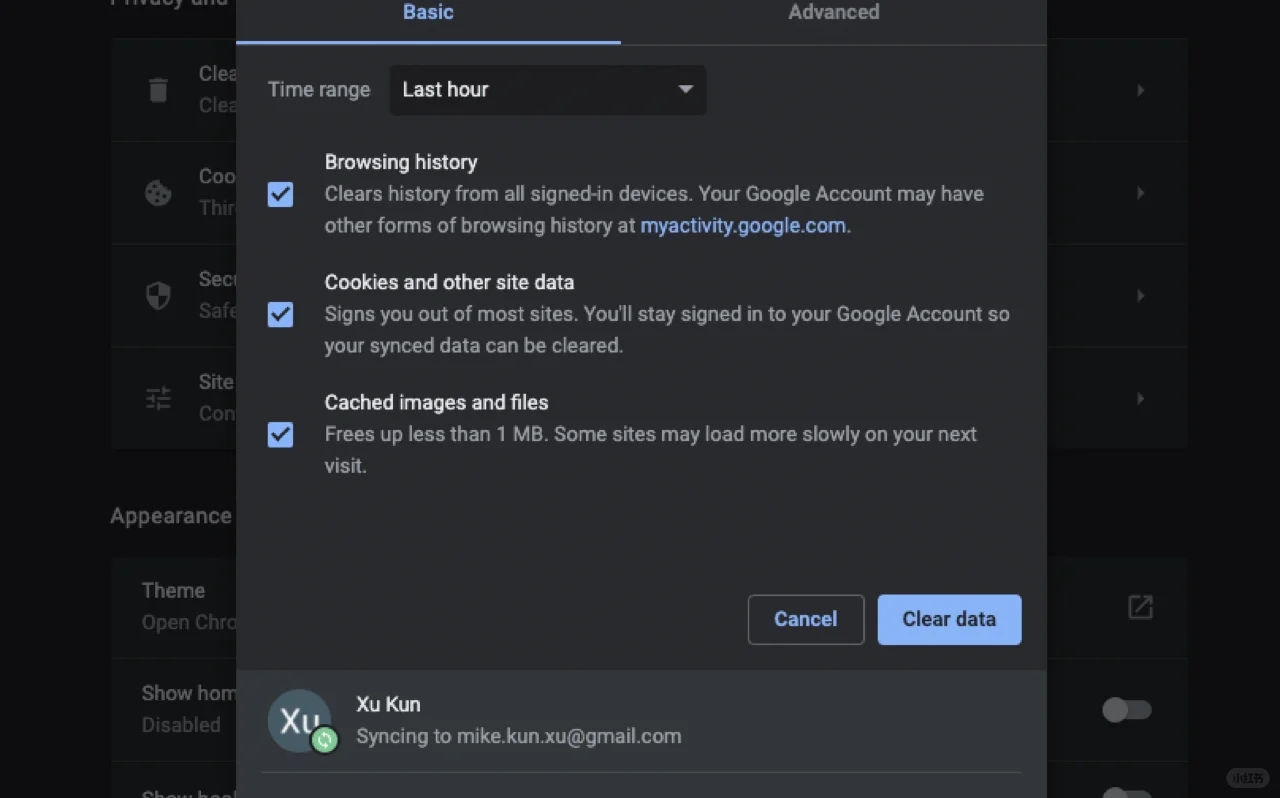Click the trash icon in settings list

(158, 90)
